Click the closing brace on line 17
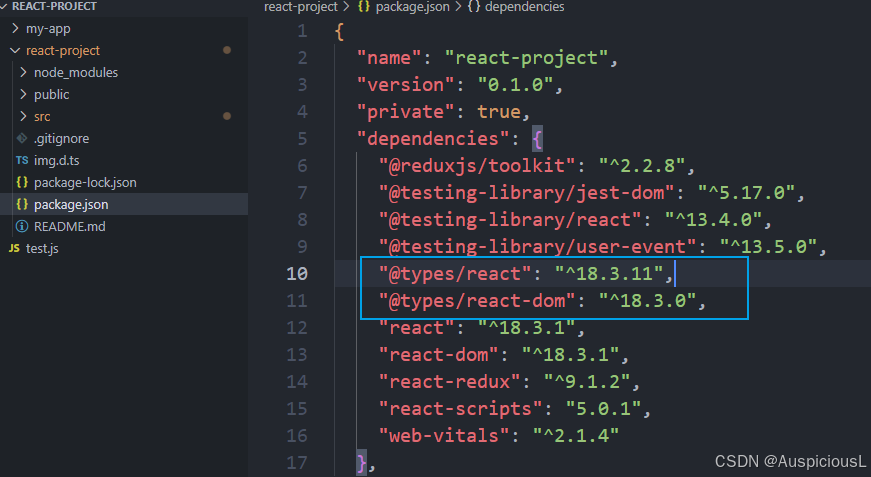The height and width of the screenshot is (477, 871). click(362, 463)
